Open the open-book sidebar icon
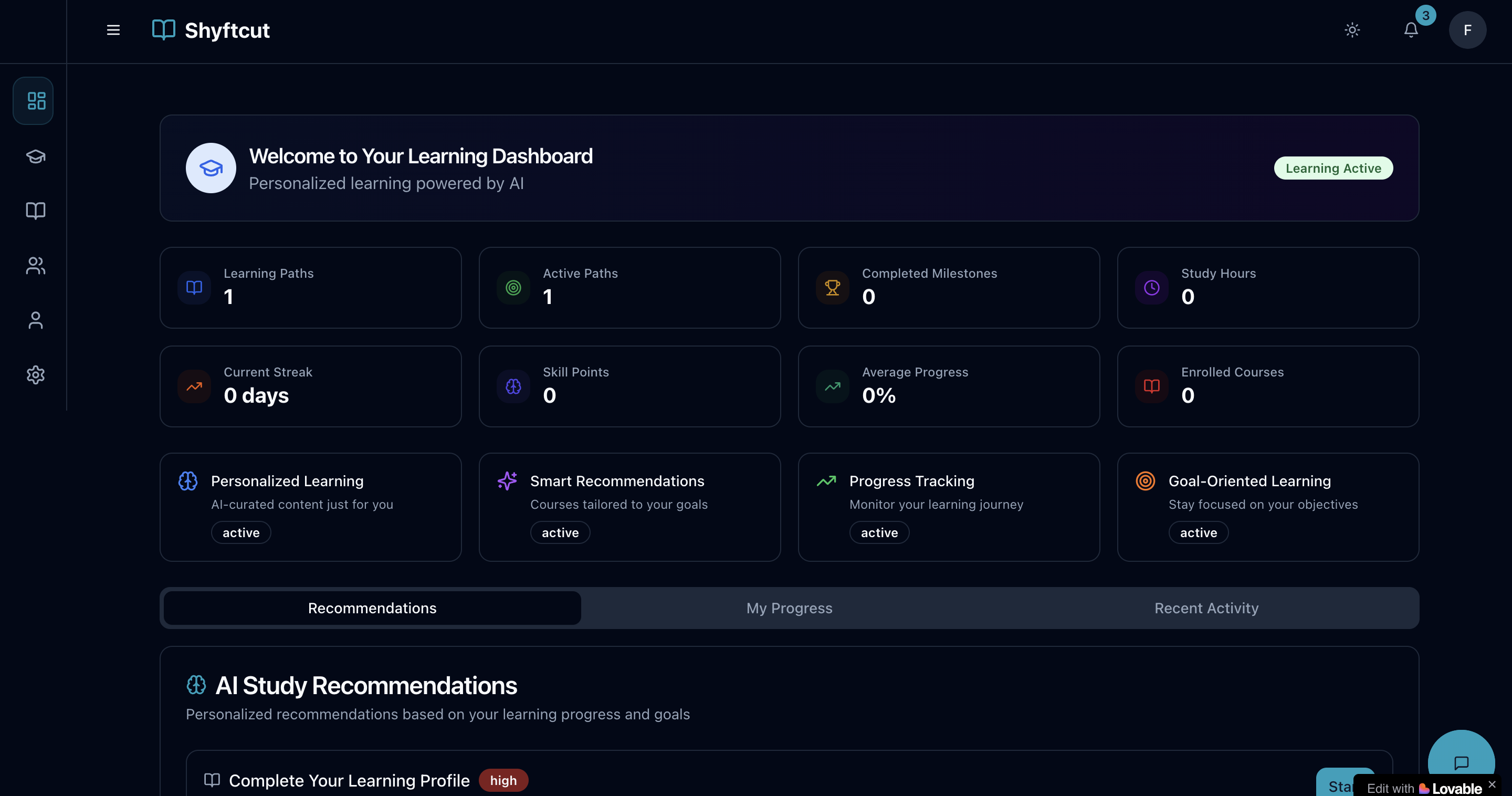Viewport: 1512px width, 796px height. (36, 211)
